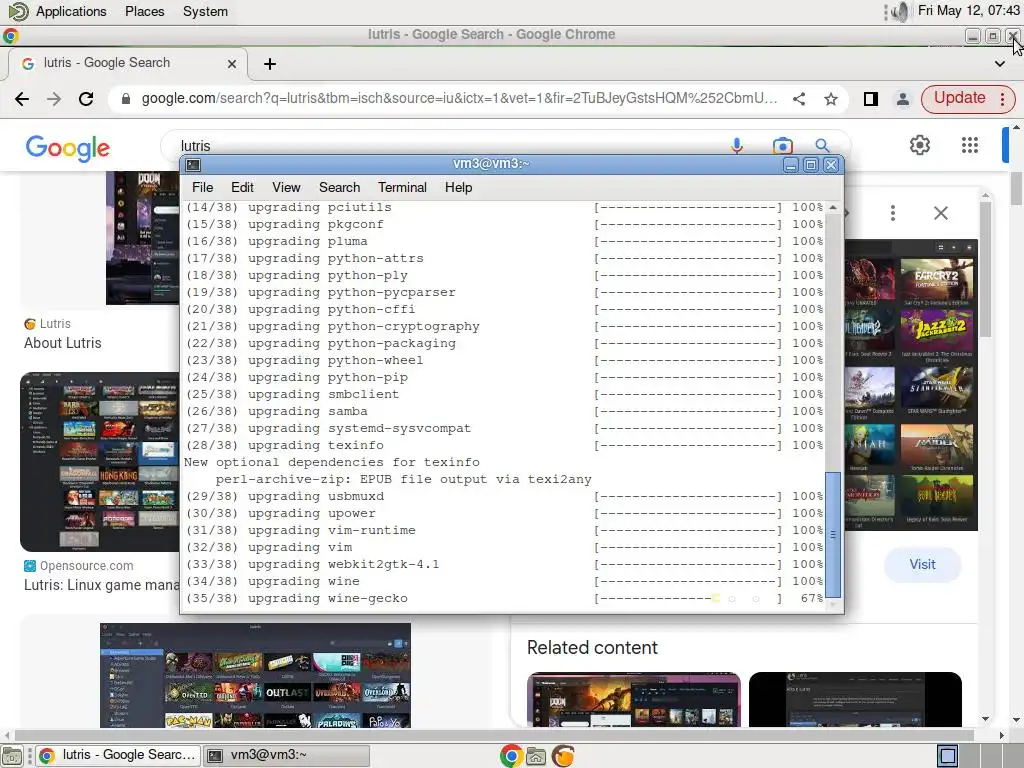Click the share icon in address bar
The width and height of the screenshot is (1024, 768).
coord(799,99)
